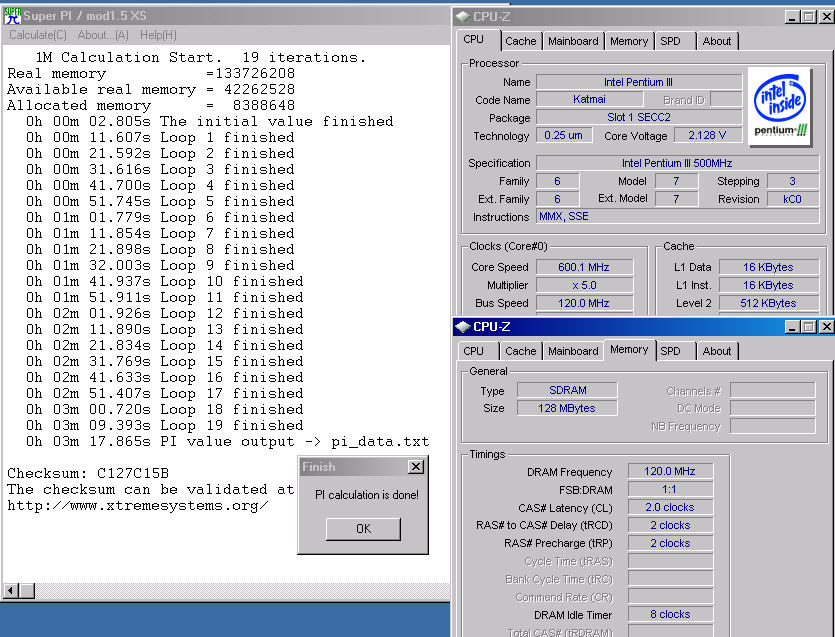Image resolution: width=835 pixels, height=637 pixels.
Task: Click the DRAM Idle Timer value 8 clocks
Action: point(670,614)
